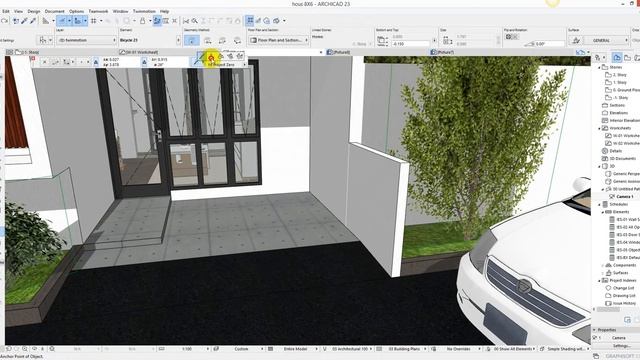
Task: Select the Details item in Navigator
Action: click(x=612, y=151)
